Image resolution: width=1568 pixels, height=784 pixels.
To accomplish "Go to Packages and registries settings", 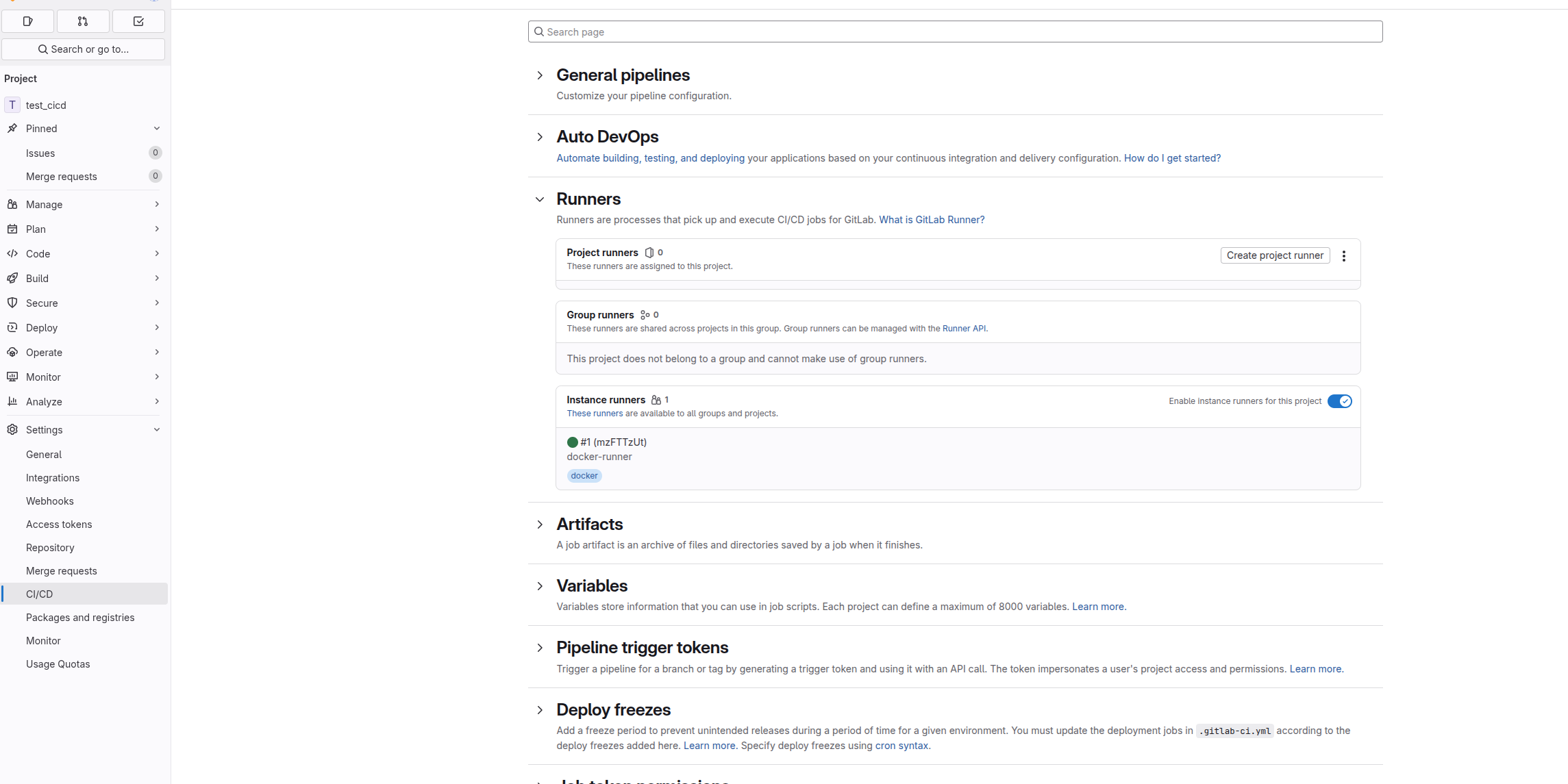I will point(80,618).
